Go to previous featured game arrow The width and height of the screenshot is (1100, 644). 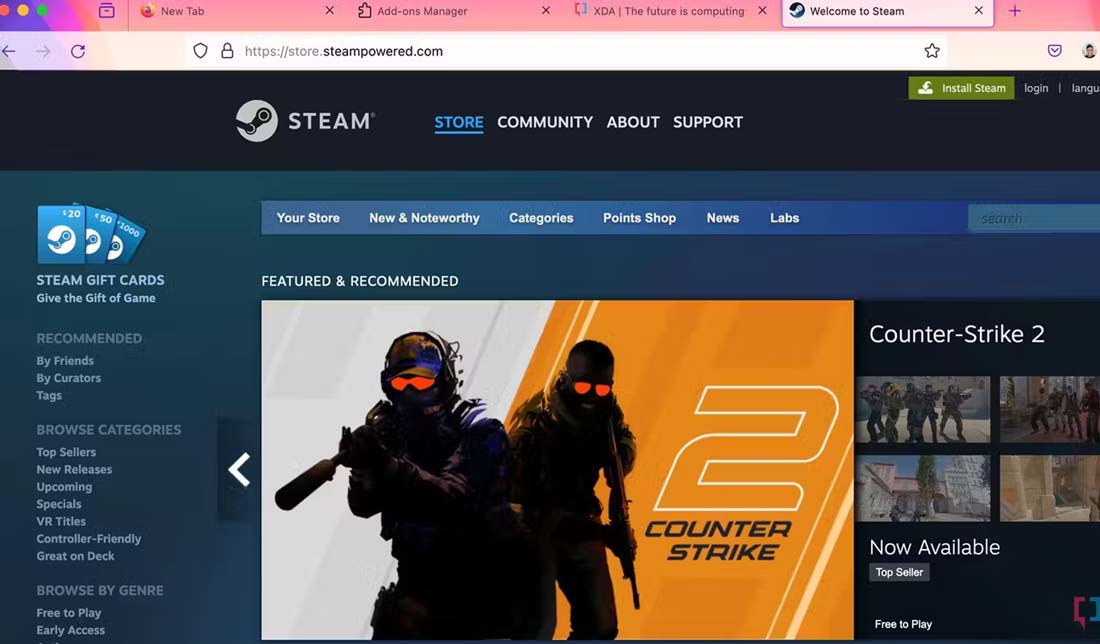[x=239, y=469]
